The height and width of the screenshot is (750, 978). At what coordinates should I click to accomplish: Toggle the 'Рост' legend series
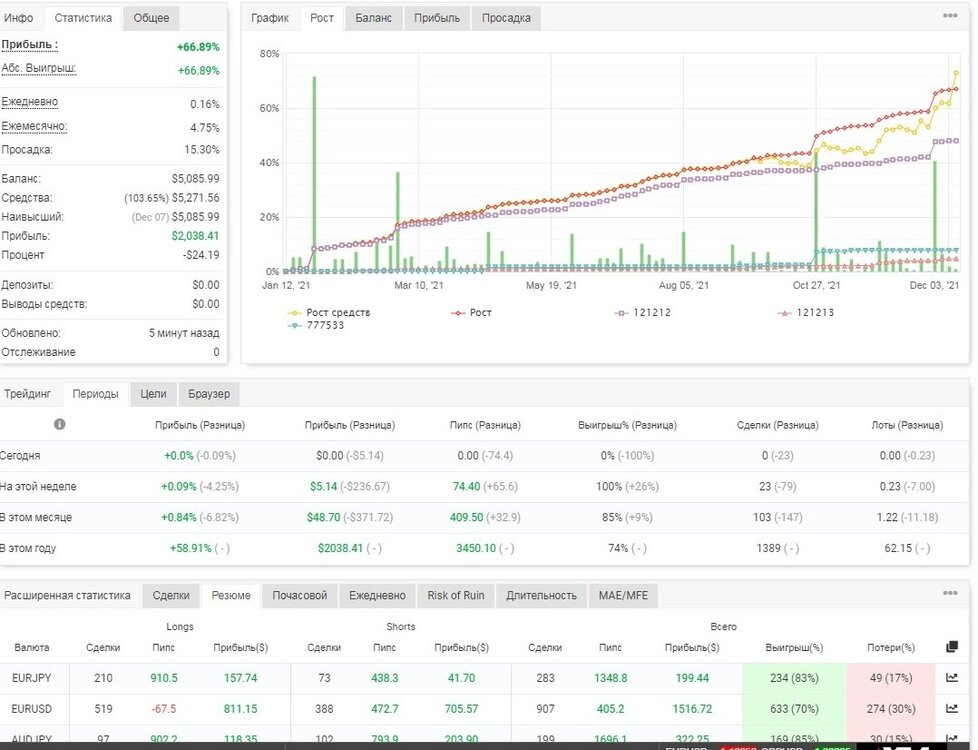[472, 313]
